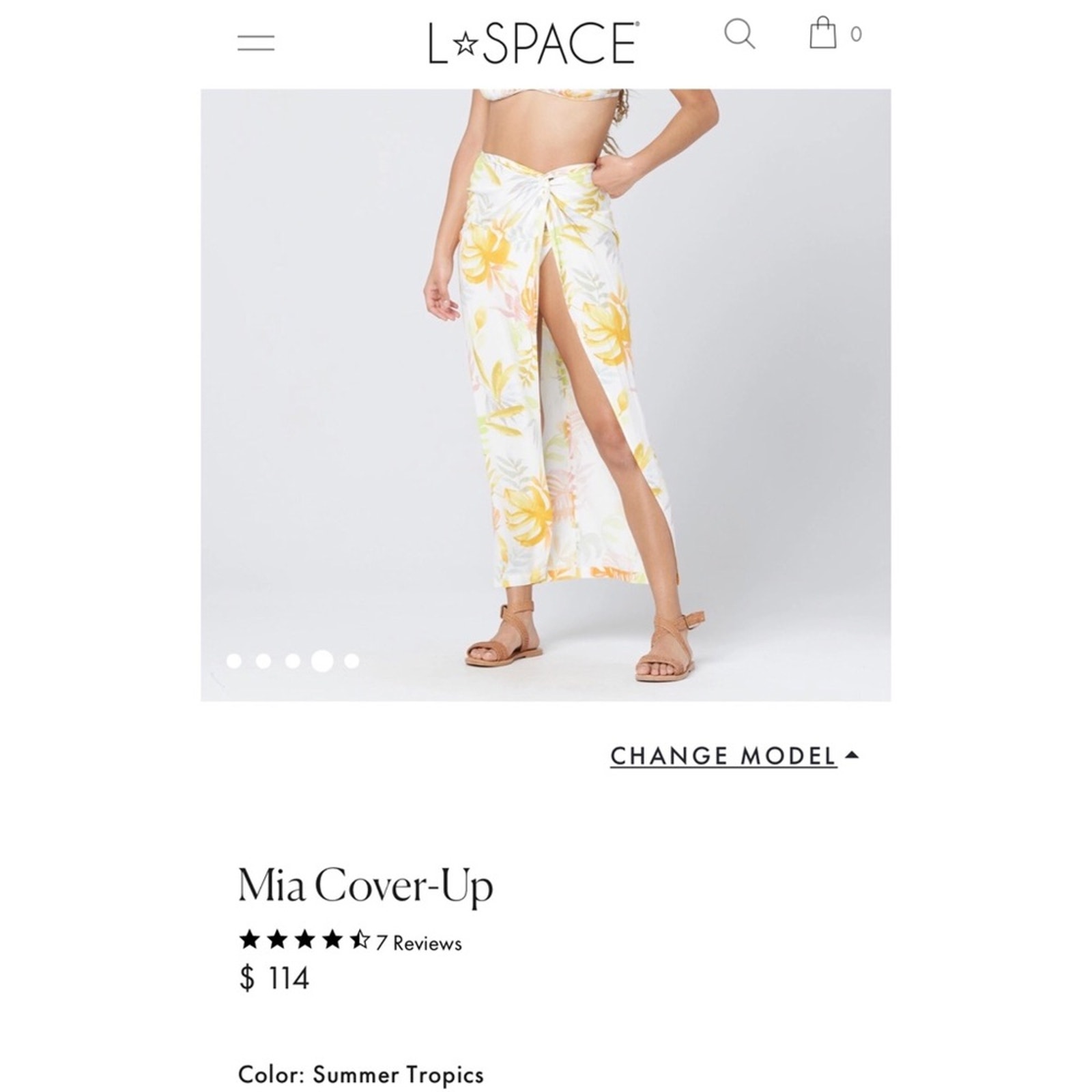This screenshot has height=1092, width=1092.
Task: Select the active fourth carousel dot
Action: (322, 661)
